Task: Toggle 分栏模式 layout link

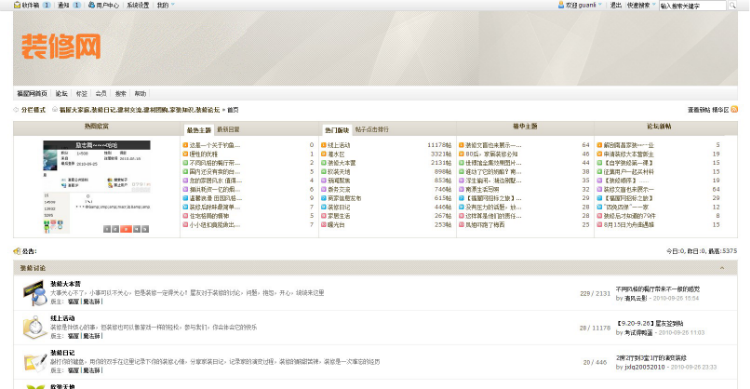Action: click(33, 110)
